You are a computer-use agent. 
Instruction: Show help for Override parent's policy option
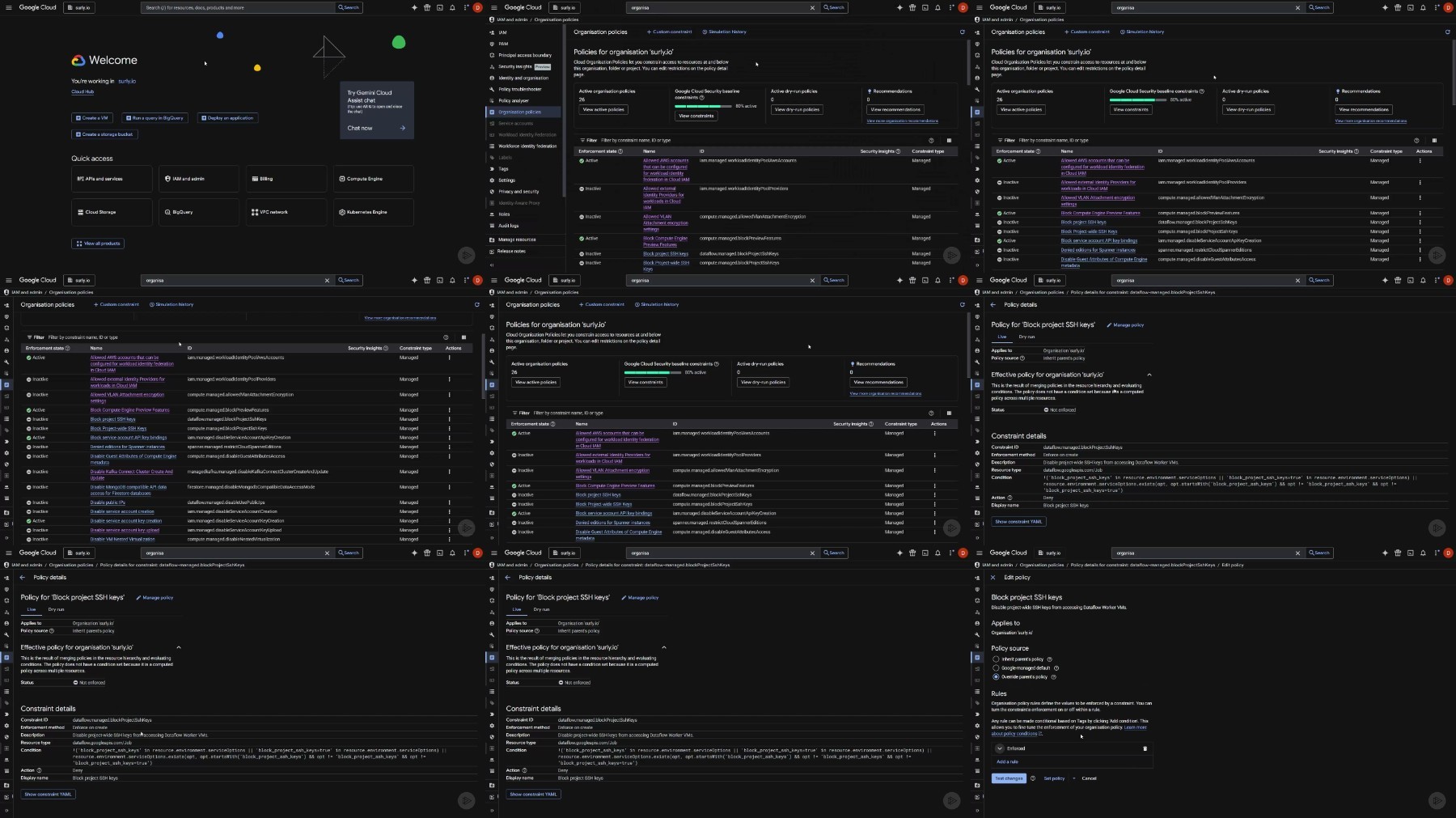point(1053,677)
